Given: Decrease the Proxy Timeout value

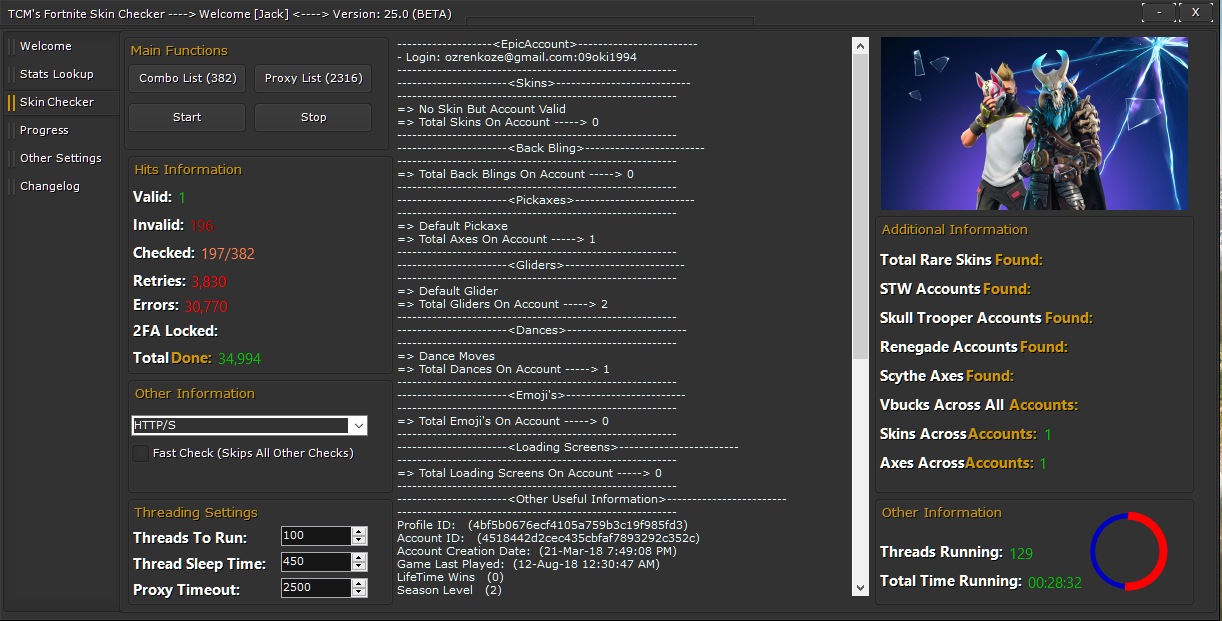Looking at the screenshot, I should (x=360, y=593).
